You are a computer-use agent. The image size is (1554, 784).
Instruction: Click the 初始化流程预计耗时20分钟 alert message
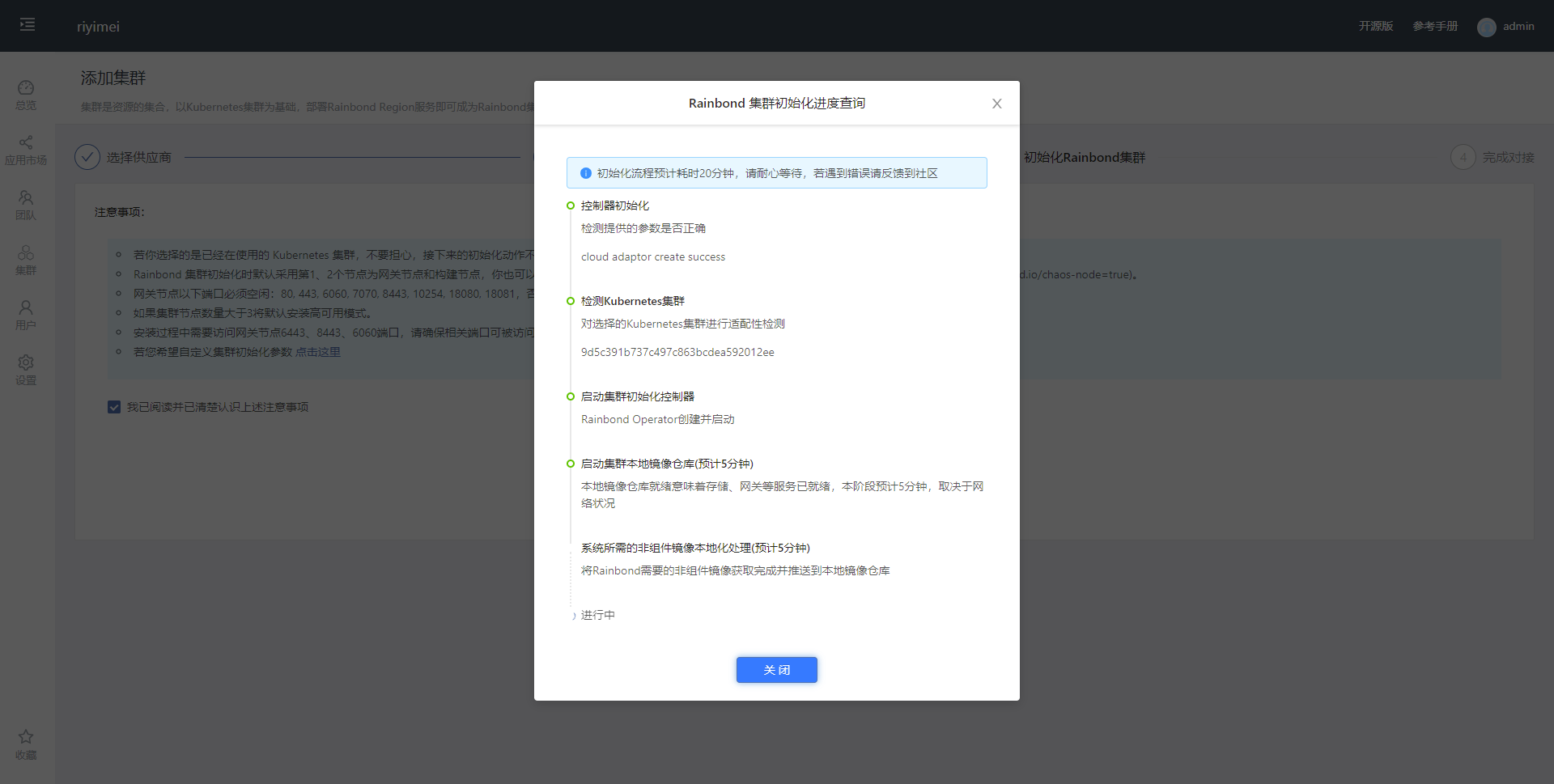(x=767, y=173)
